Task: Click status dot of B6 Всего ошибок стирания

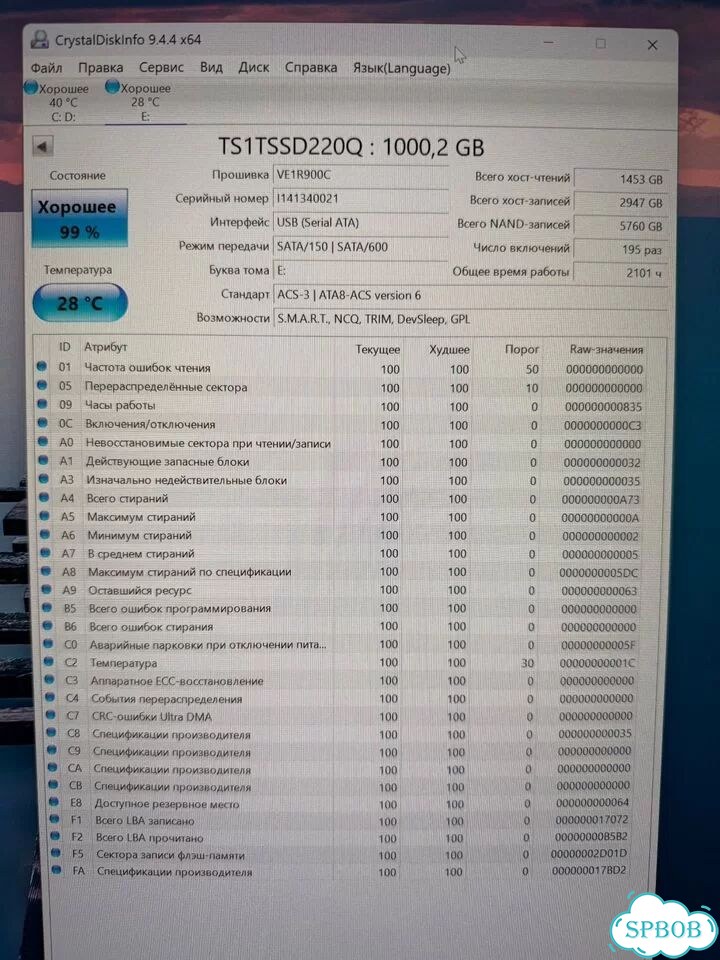Action: point(48,626)
